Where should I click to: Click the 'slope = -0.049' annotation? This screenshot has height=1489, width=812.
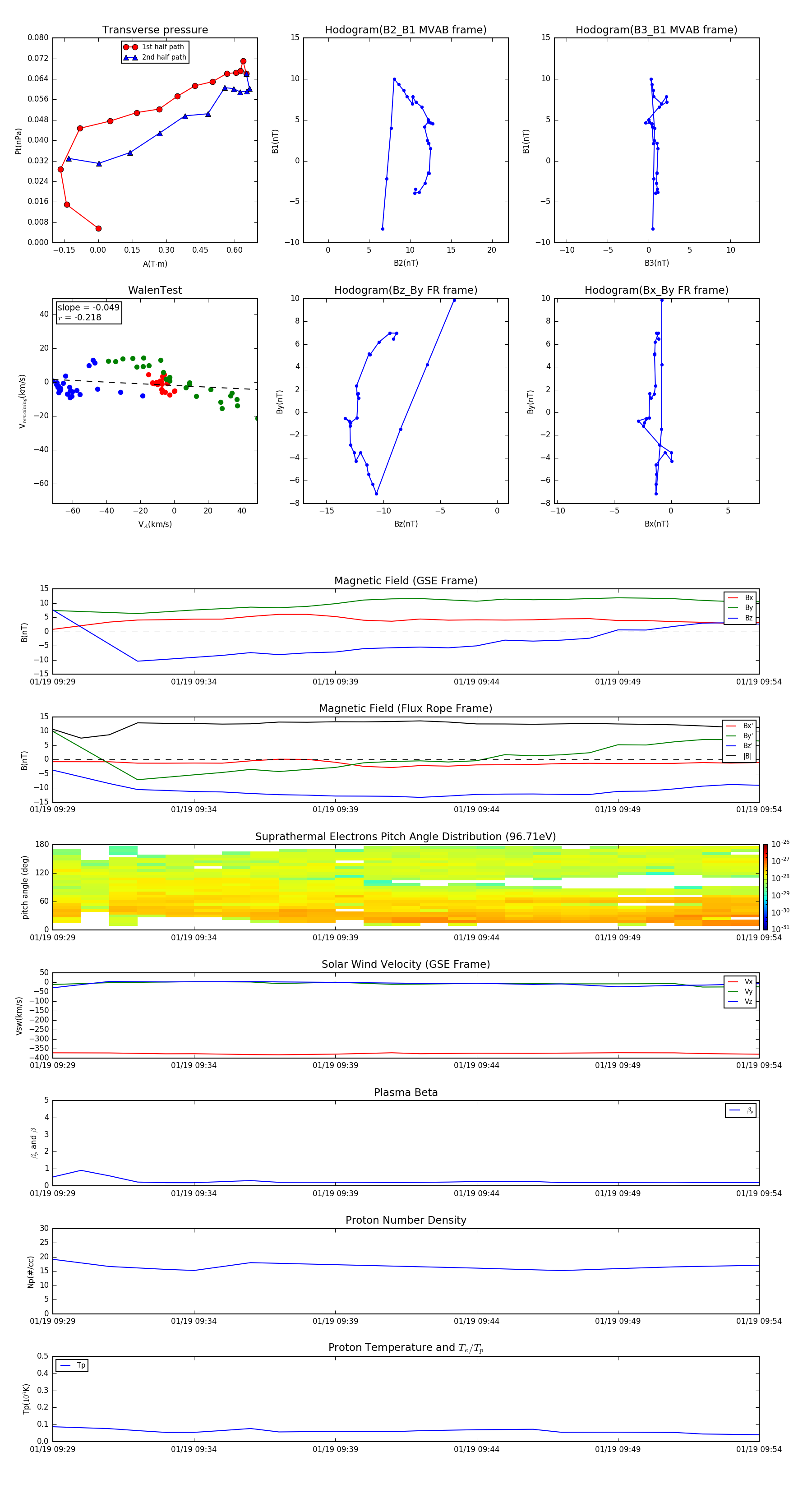point(88,308)
